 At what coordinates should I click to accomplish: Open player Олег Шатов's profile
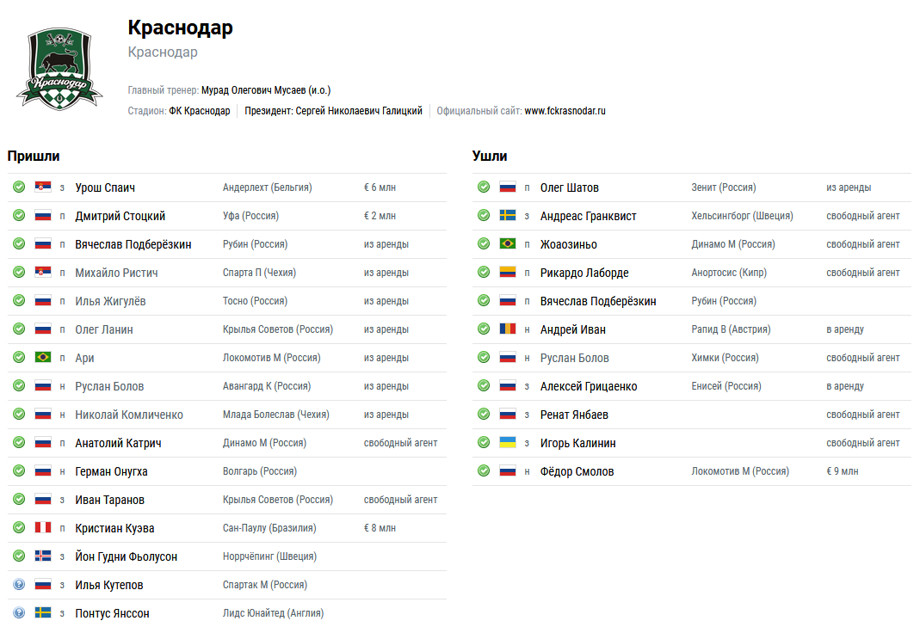(x=570, y=188)
